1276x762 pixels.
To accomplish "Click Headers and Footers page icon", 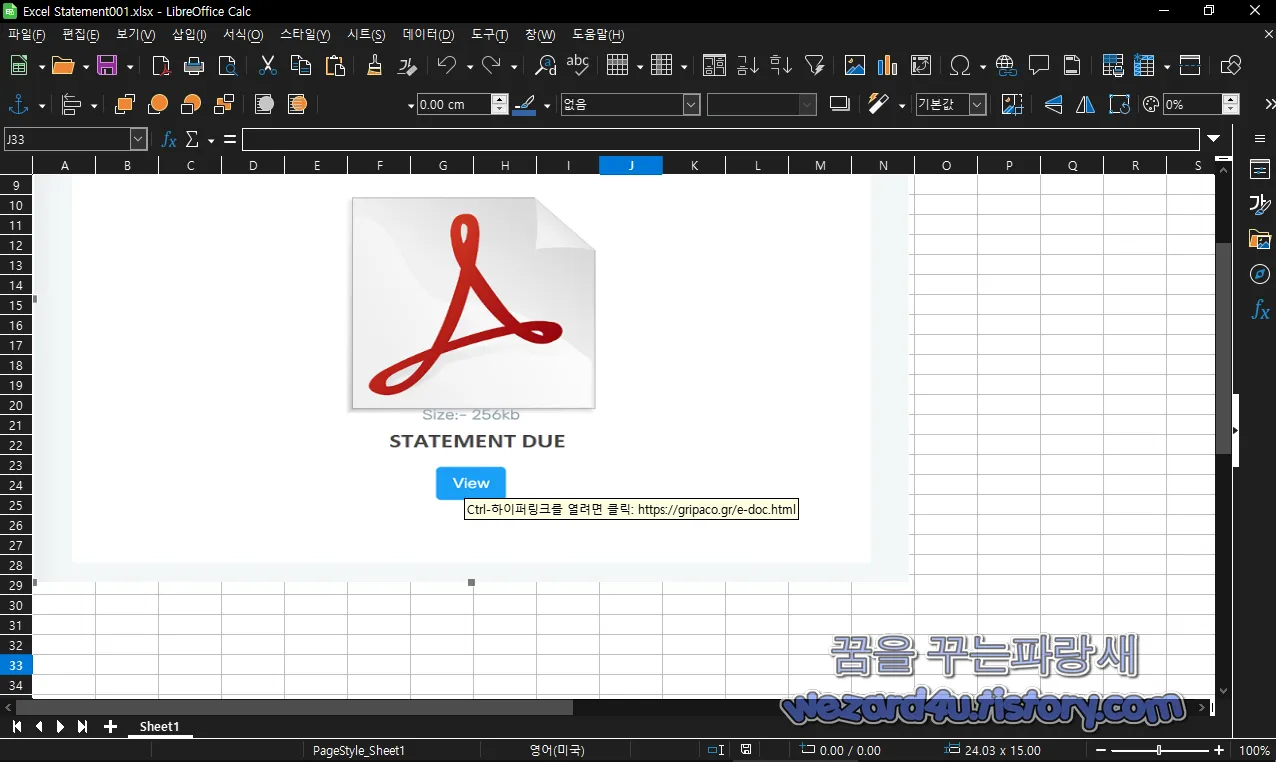I will click(x=1072, y=66).
